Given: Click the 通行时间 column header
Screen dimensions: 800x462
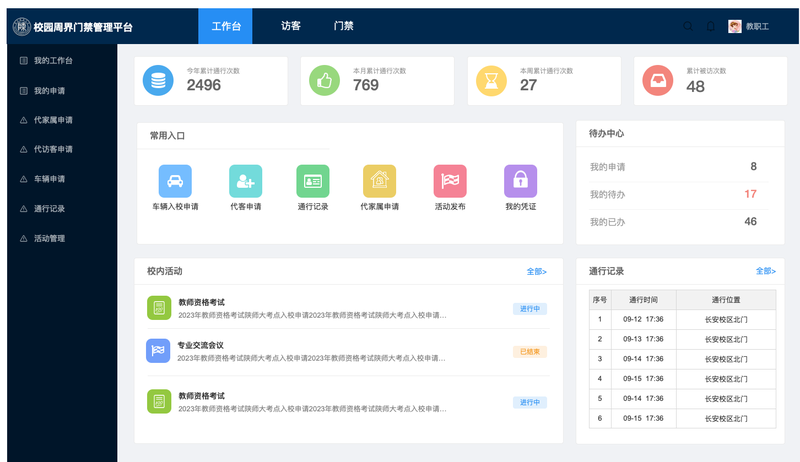Looking at the screenshot, I should click(643, 300).
